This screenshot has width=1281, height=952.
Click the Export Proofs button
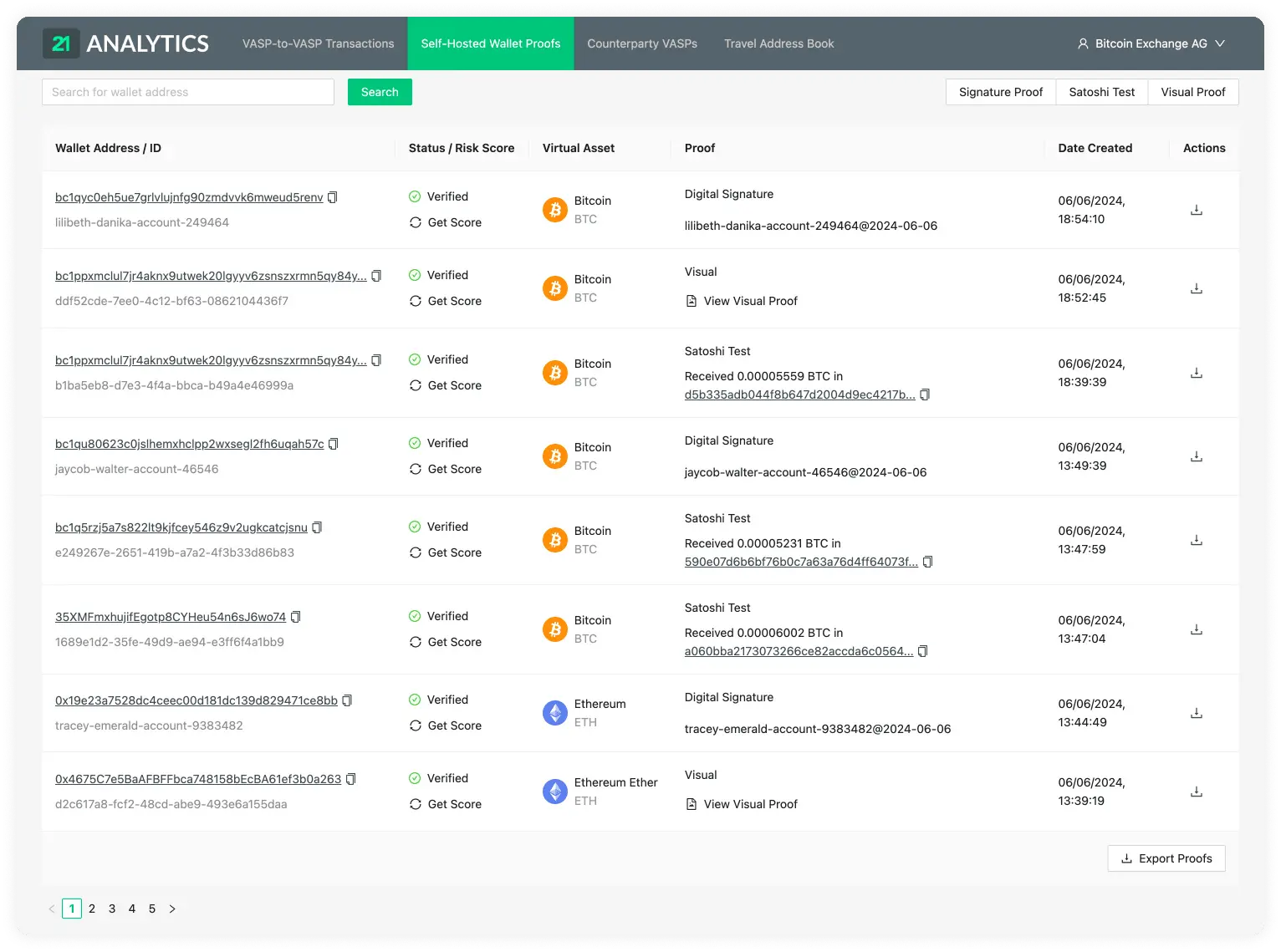click(1166, 858)
